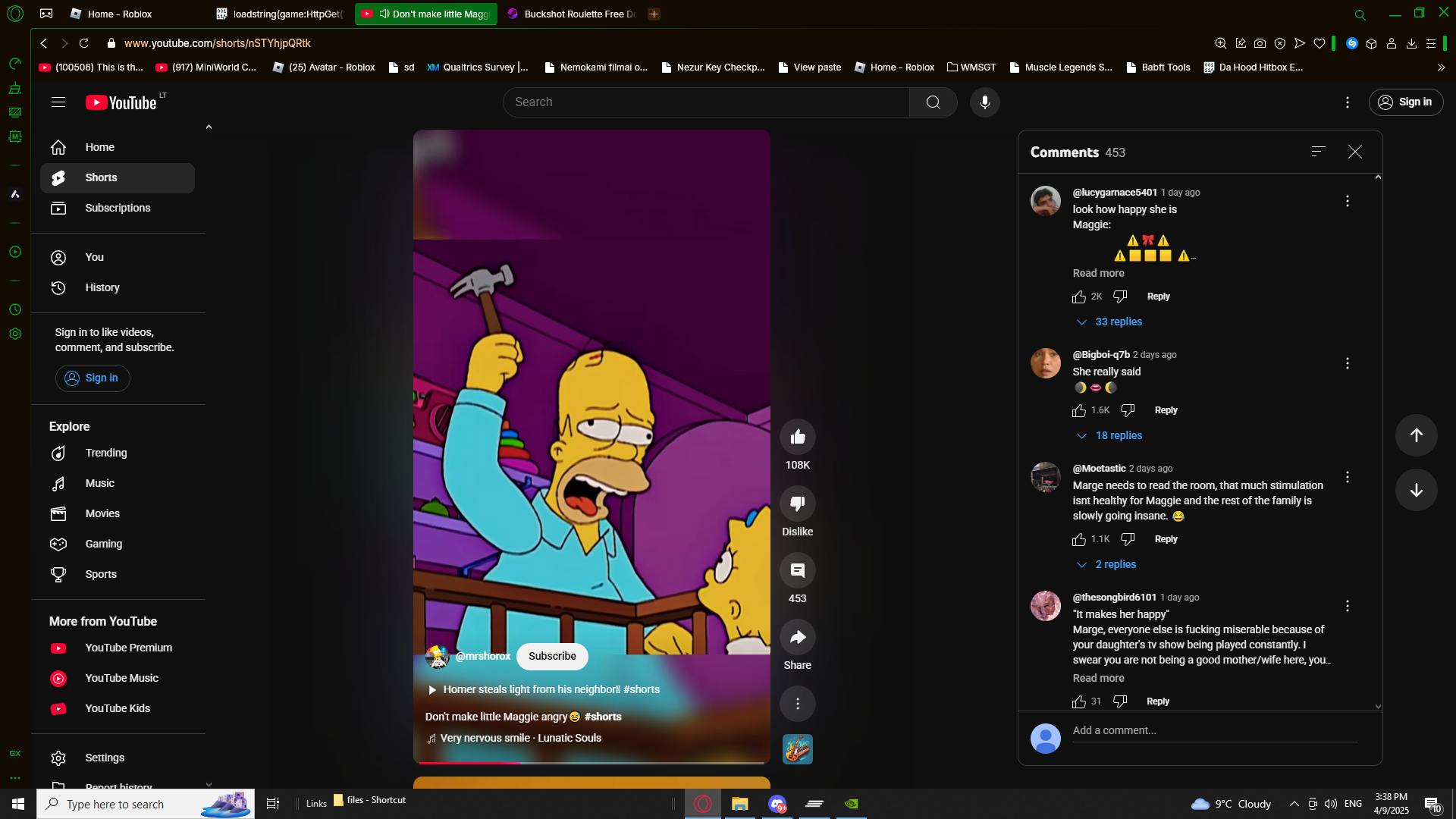
Task: Switch to the Buckshot Roulette browser tab
Action: pos(573,14)
